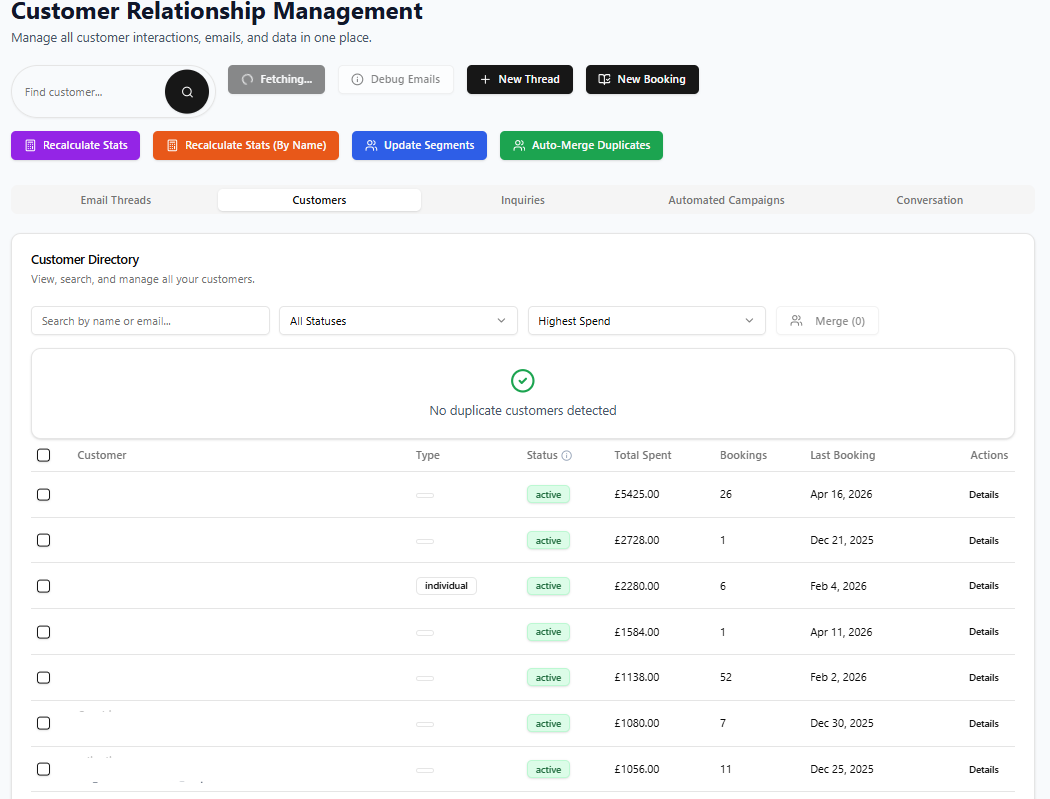Click the Dec 21, 2025 date cell

tap(842, 540)
